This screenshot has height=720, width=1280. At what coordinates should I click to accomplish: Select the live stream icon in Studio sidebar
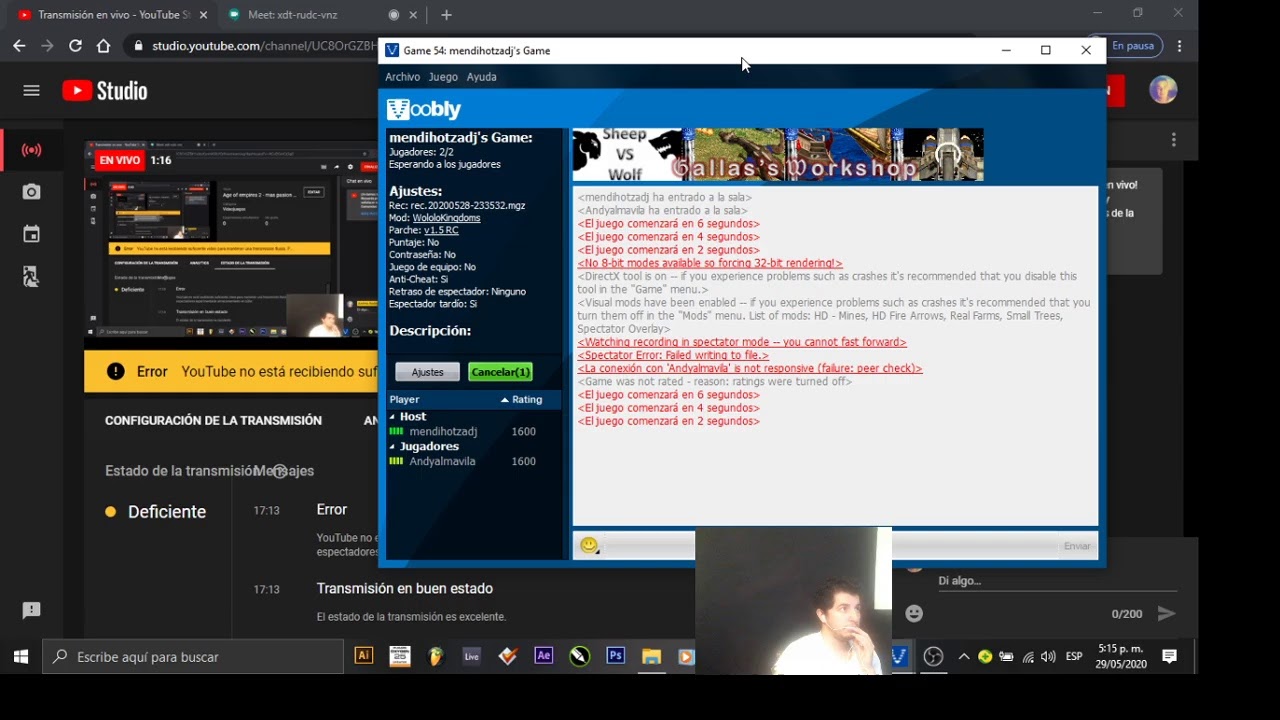[x=31, y=150]
